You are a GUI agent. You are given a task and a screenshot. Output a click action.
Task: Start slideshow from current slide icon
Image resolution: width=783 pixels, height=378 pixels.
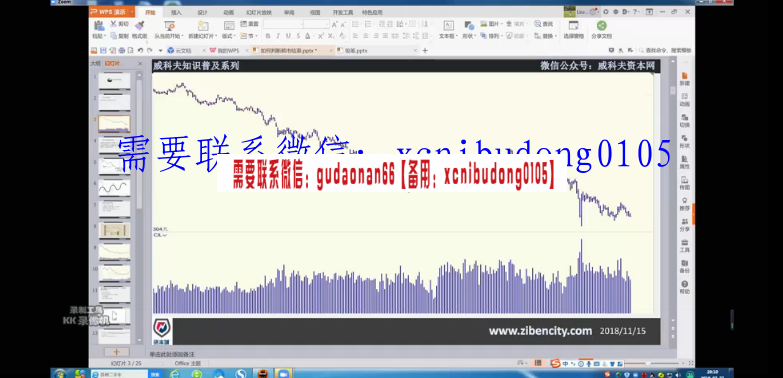point(169,25)
